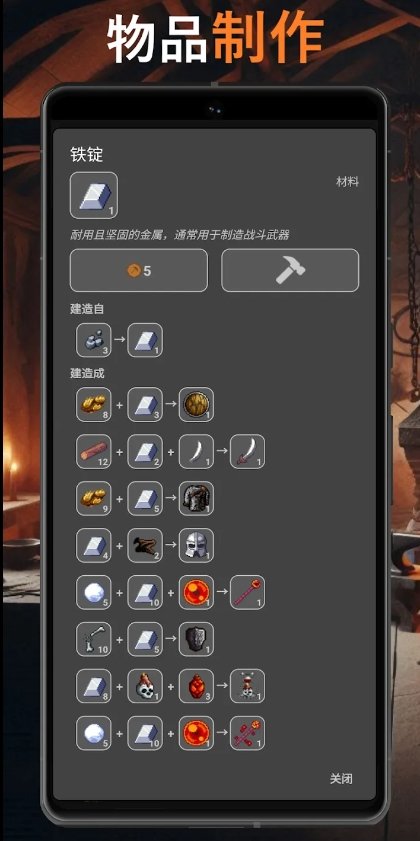Tap the fire orb in the last recipe row

point(196,733)
